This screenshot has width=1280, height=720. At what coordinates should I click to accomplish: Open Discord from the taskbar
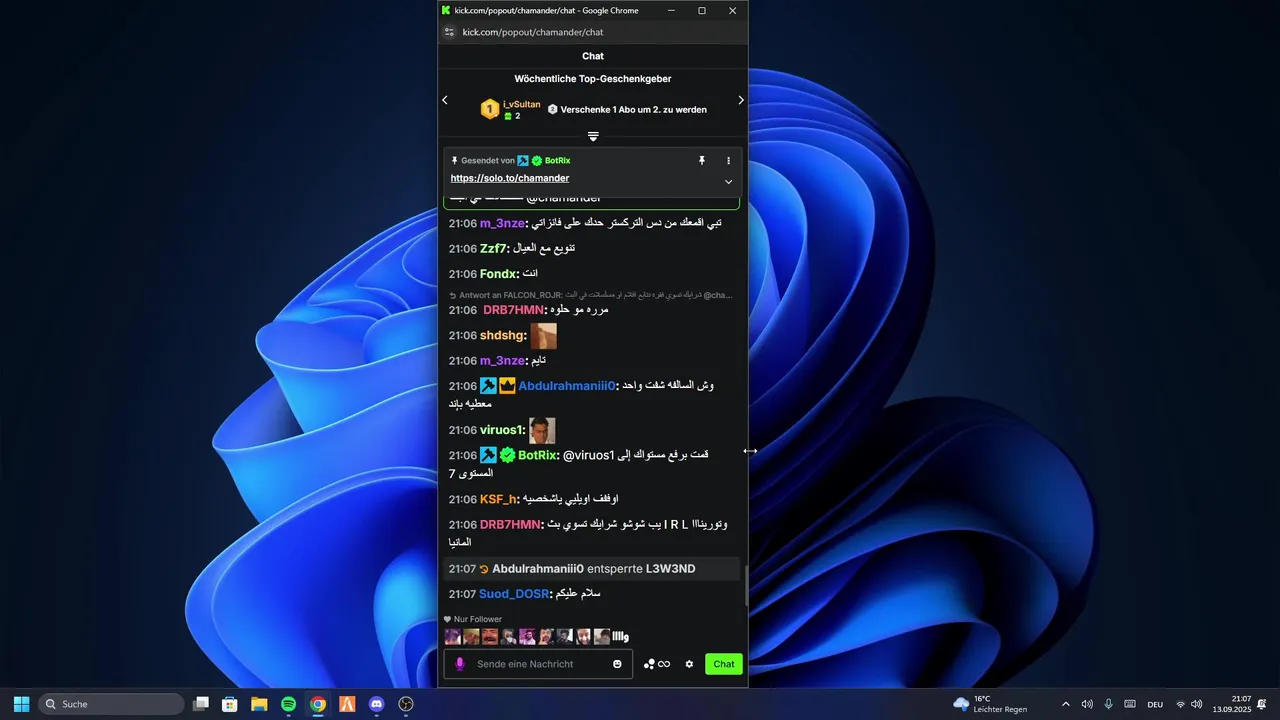point(376,704)
